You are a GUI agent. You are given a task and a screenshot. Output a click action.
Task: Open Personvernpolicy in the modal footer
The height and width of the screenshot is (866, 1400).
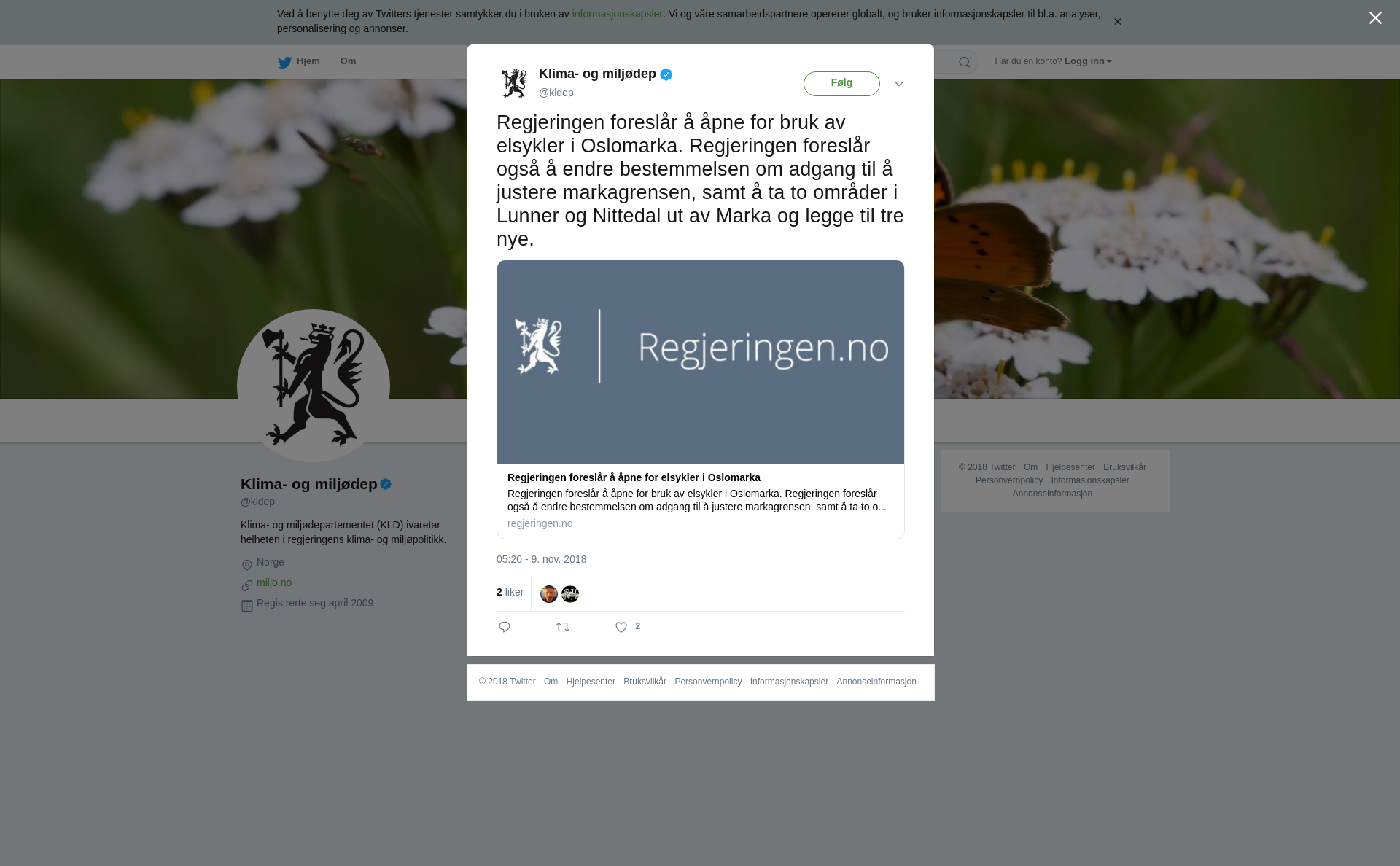[708, 682]
